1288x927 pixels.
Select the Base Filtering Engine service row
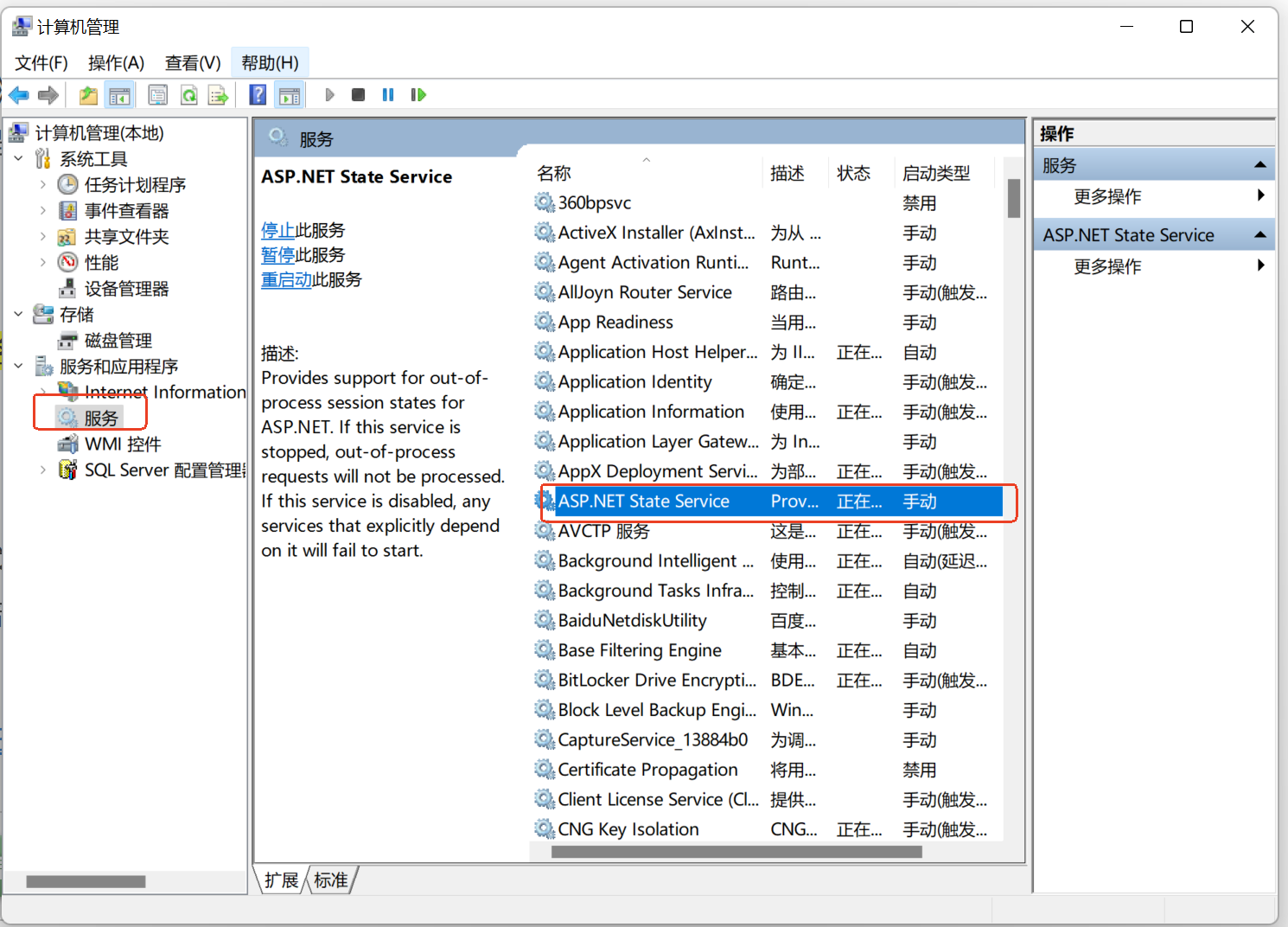coord(768,650)
